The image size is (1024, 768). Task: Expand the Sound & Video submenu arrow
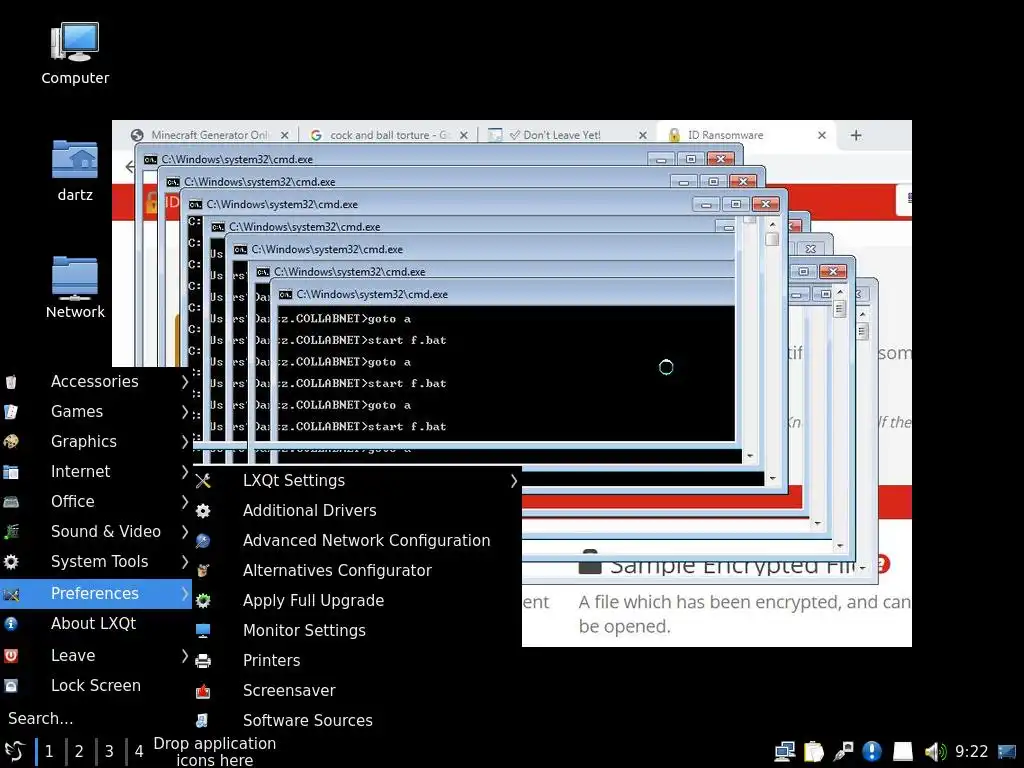tap(185, 532)
